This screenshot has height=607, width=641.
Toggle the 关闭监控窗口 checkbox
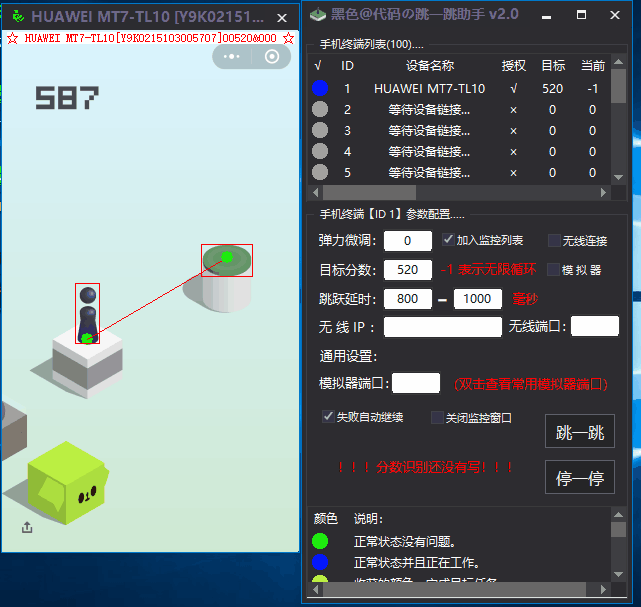coord(437,417)
